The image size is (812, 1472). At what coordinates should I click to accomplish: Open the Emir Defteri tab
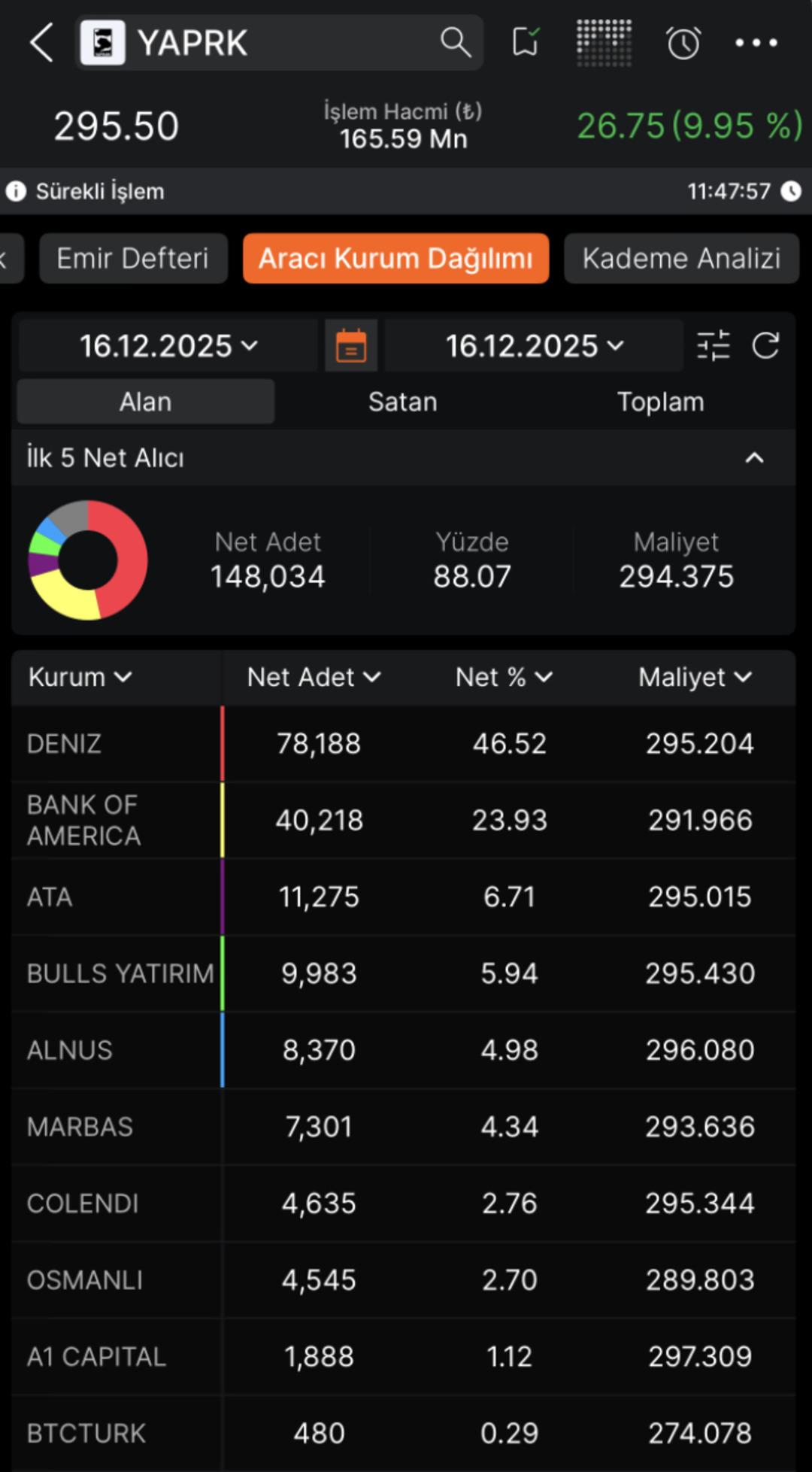tap(133, 259)
